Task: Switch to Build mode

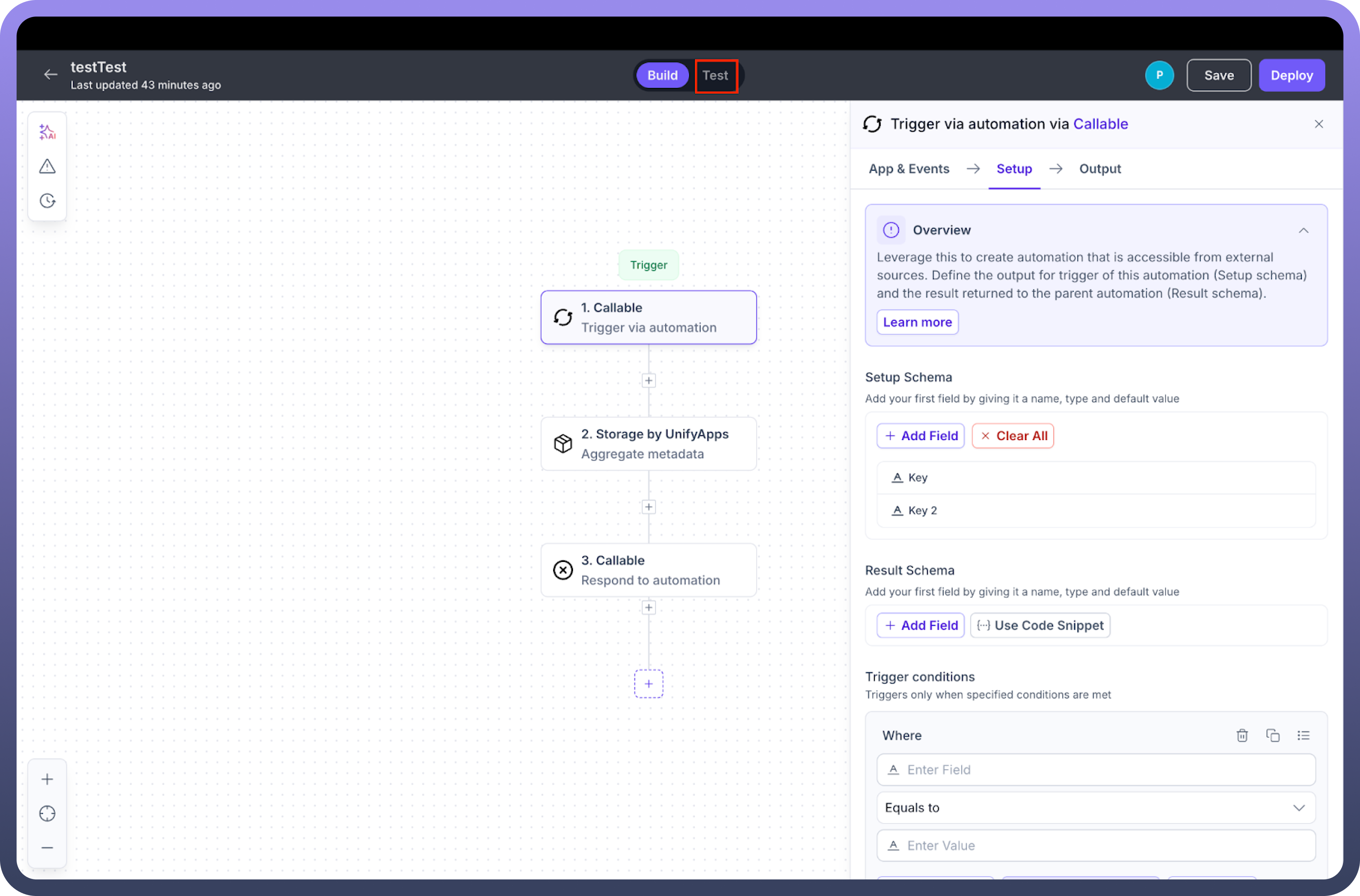Action: (662, 75)
